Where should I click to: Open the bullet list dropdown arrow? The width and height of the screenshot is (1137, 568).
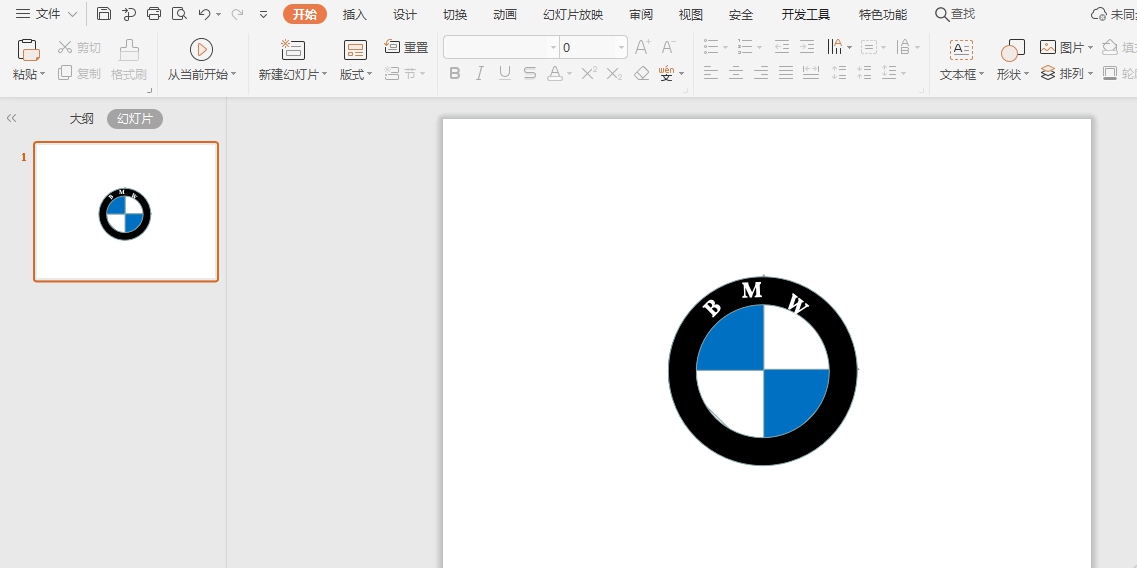coord(725,48)
